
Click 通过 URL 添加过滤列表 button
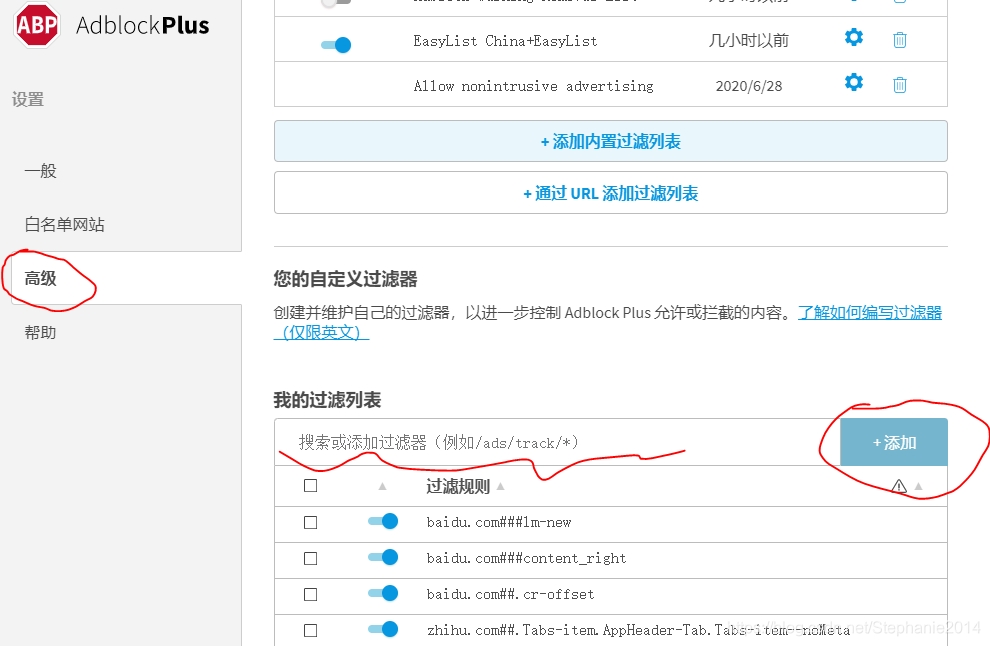click(x=611, y=193)
